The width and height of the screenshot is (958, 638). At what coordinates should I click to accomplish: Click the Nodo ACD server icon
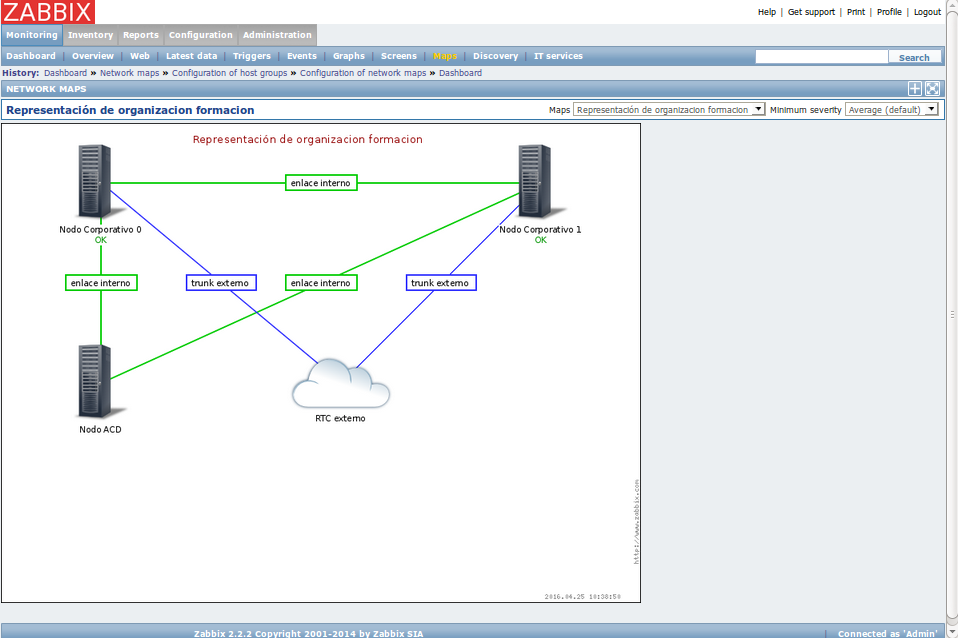(x=95, y=381)
